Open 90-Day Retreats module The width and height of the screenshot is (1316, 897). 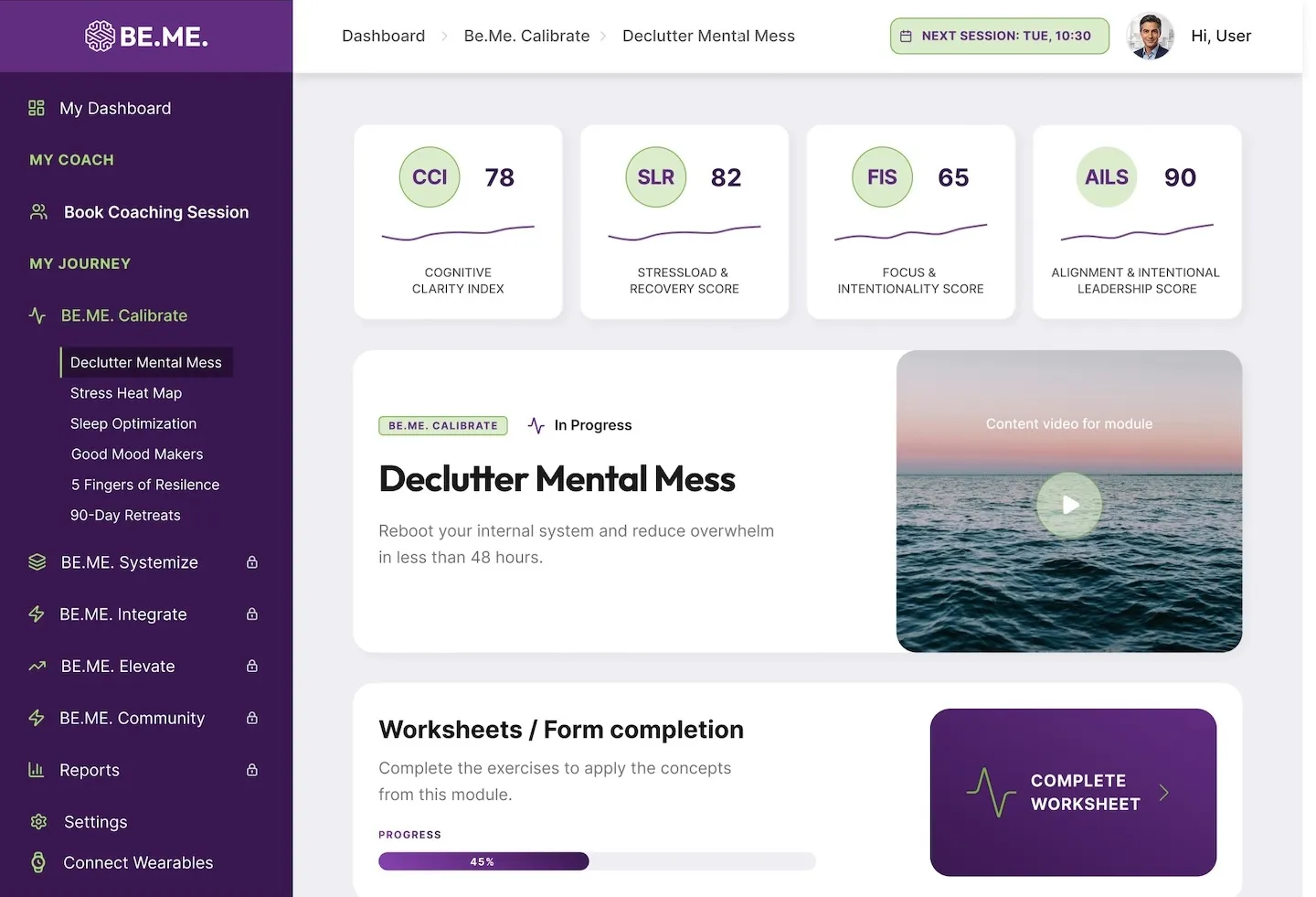pos(125,516)
